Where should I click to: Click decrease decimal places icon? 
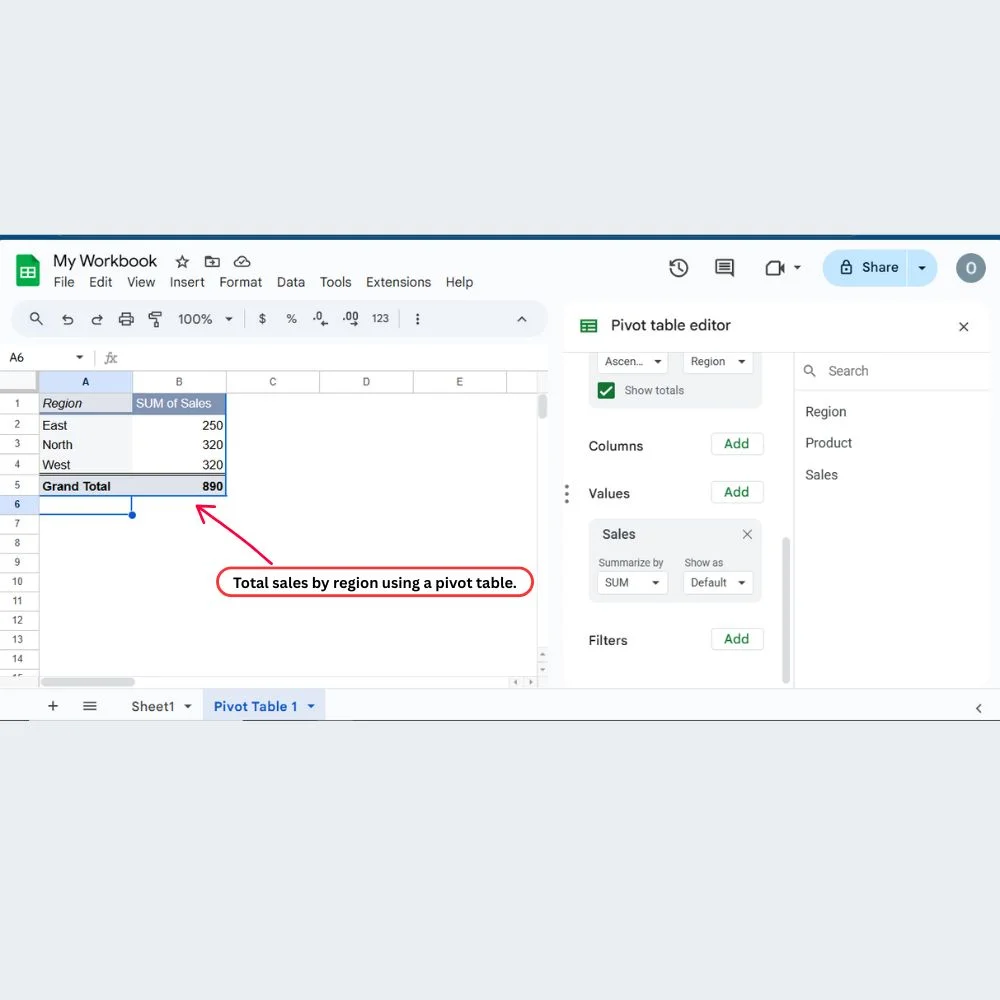320,319
